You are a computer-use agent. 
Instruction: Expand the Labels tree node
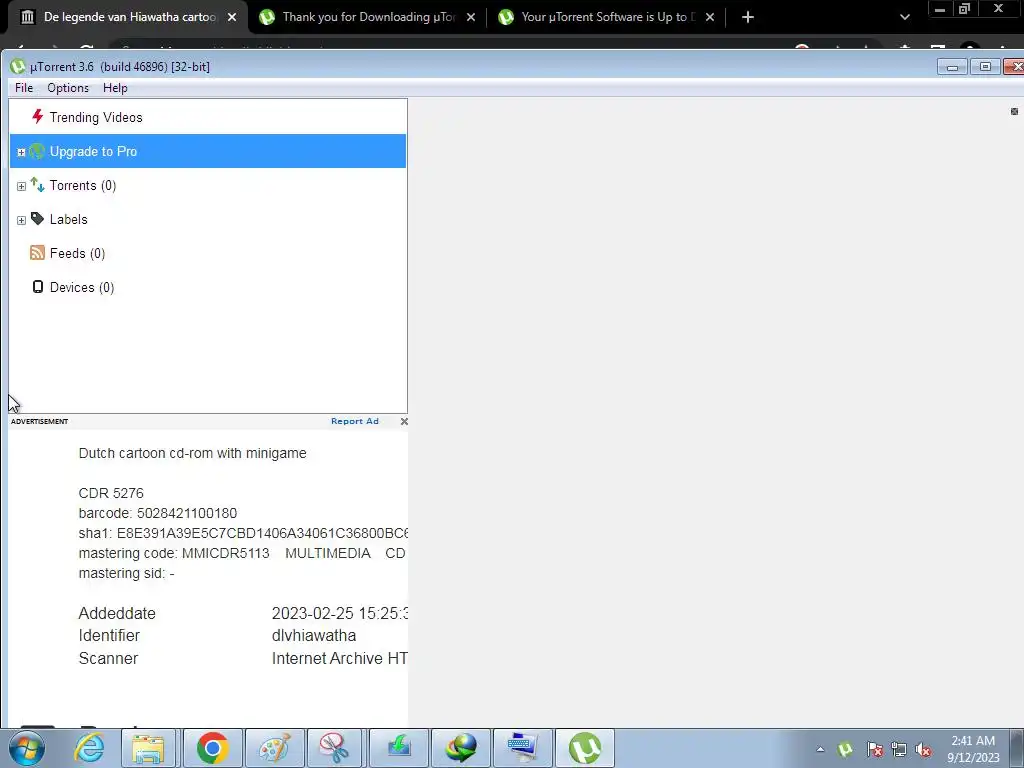point(21,220)
